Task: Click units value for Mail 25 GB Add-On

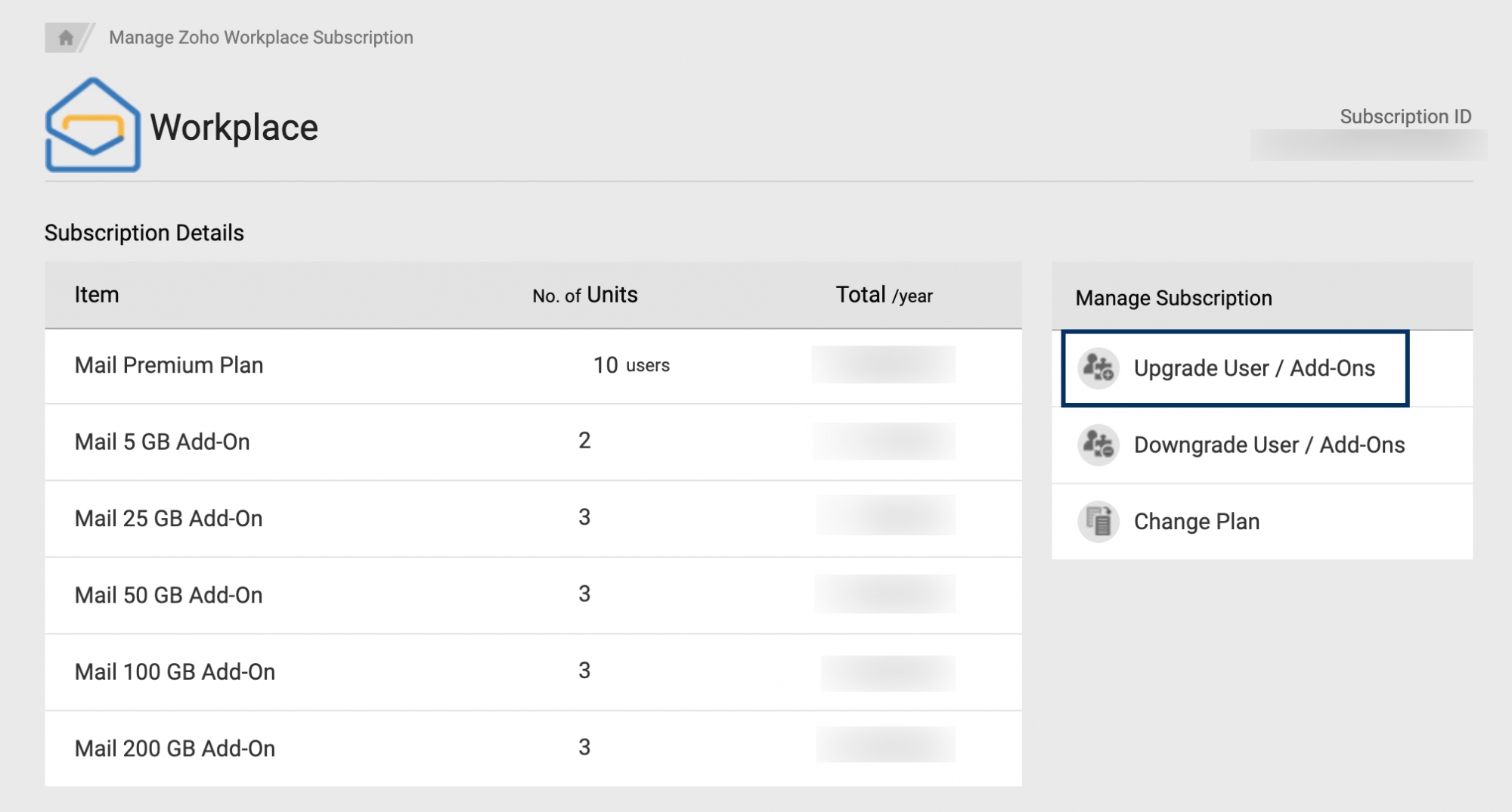Action: pos(584,517)
